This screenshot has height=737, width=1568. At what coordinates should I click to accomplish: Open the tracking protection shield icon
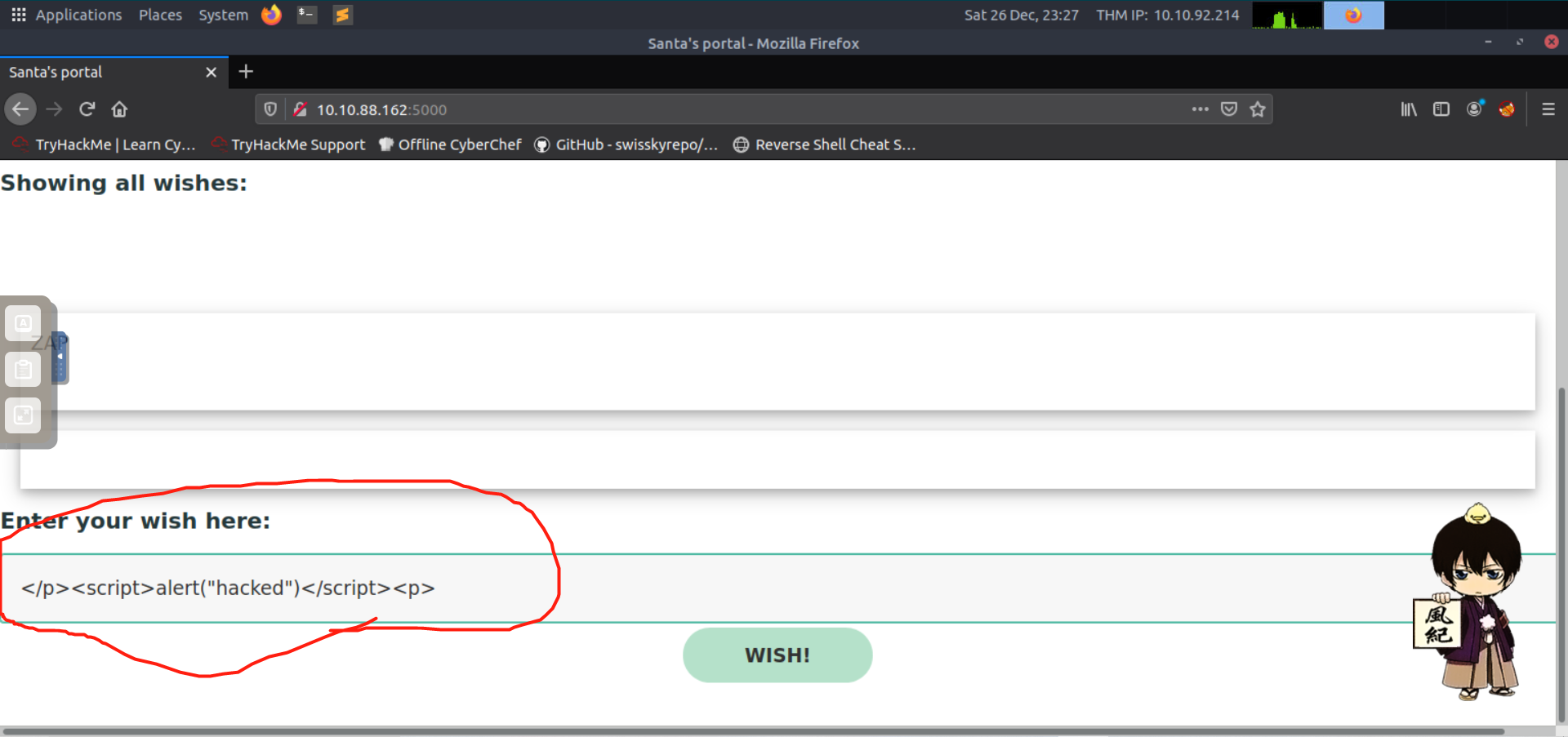pyautogui.click(x=270, y=109)
